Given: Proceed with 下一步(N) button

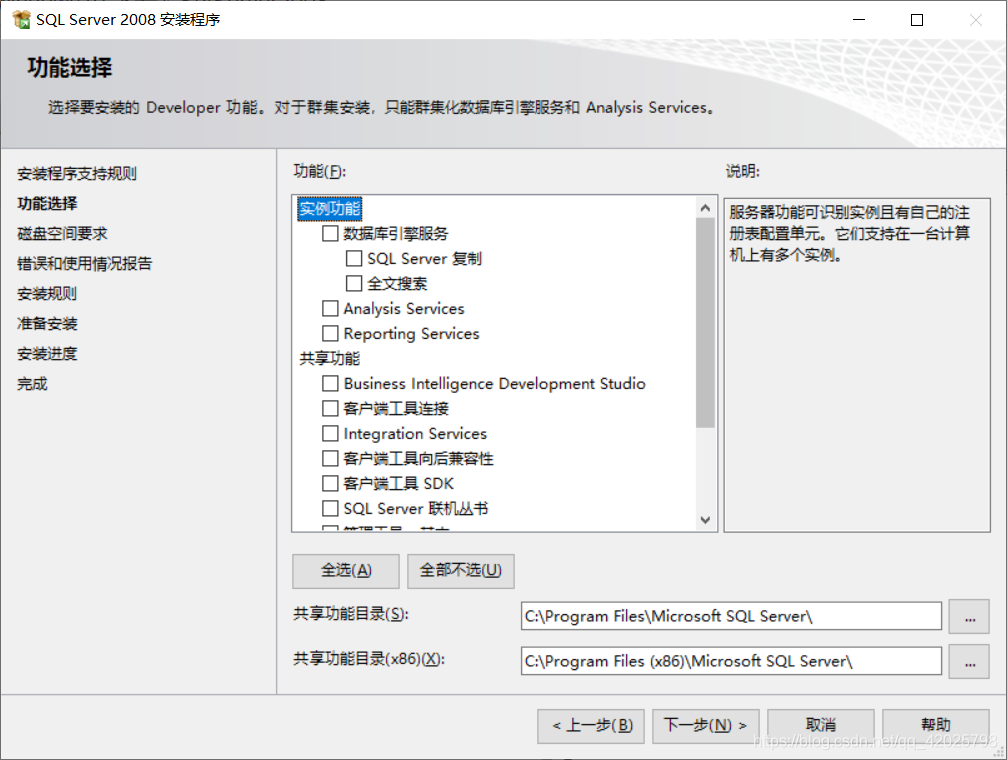Looking at the screenshot, I should 706,726.
